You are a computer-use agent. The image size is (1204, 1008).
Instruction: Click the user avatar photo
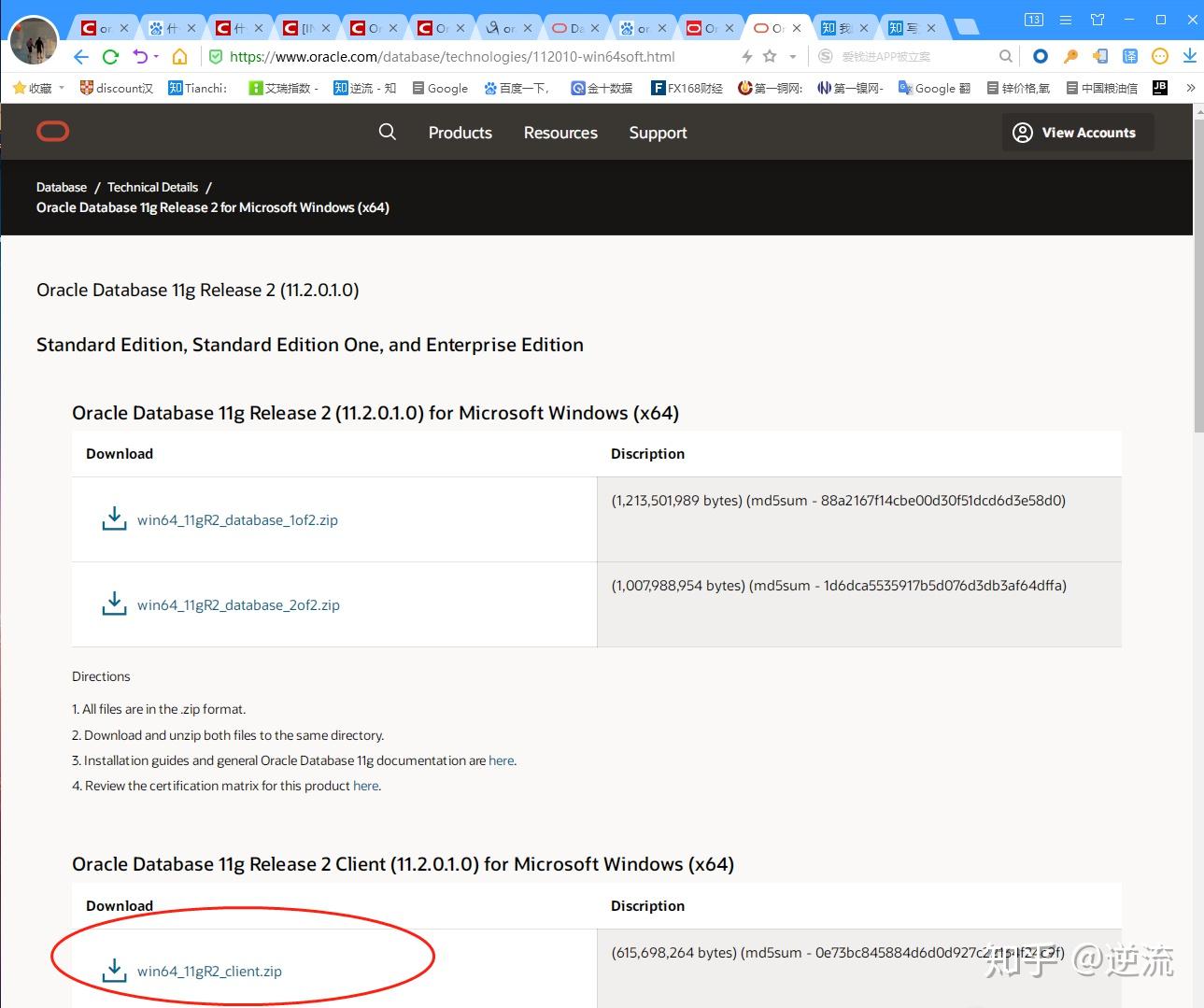[x=34, y=41]
